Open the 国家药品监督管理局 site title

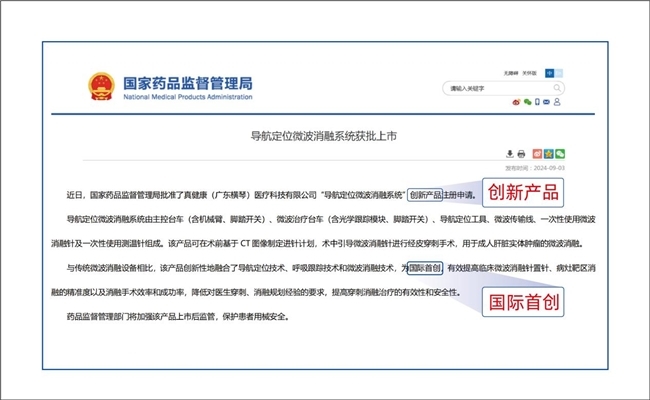point(188,83)
